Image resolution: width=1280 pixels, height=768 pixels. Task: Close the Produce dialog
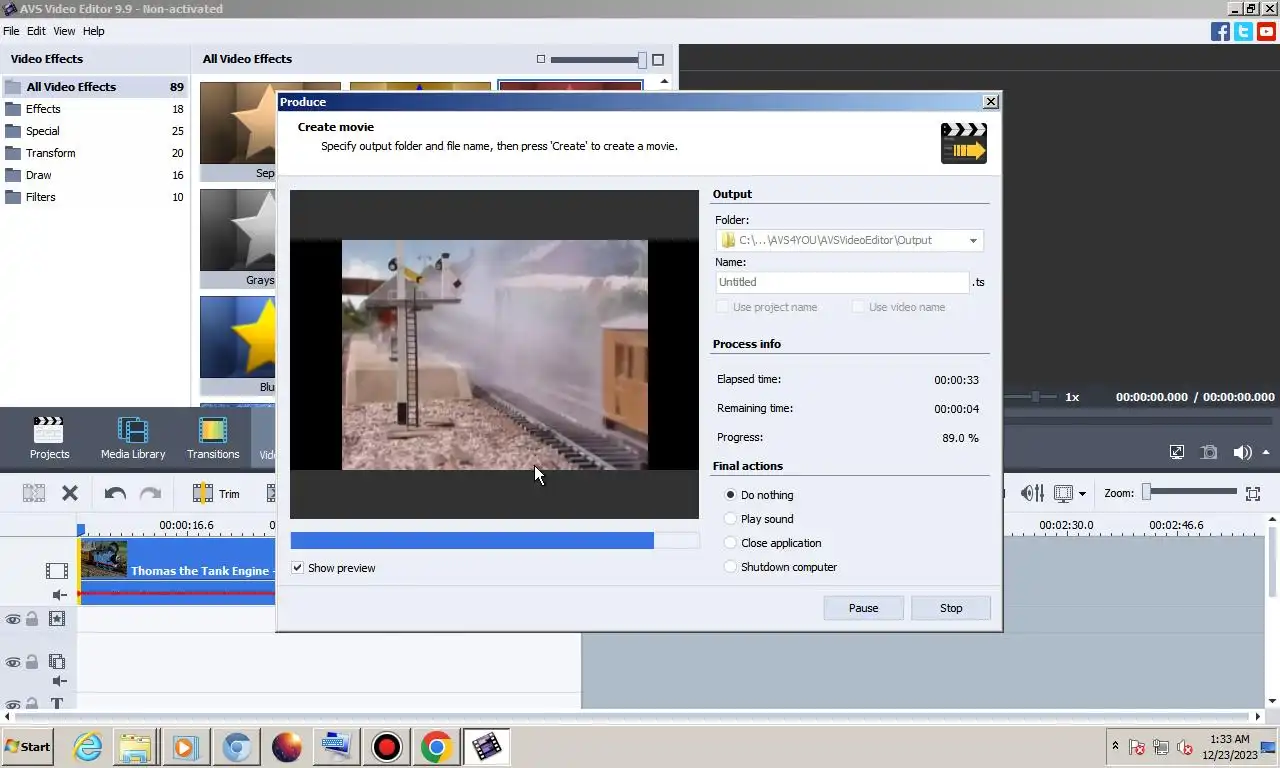[x=990, y=102]
